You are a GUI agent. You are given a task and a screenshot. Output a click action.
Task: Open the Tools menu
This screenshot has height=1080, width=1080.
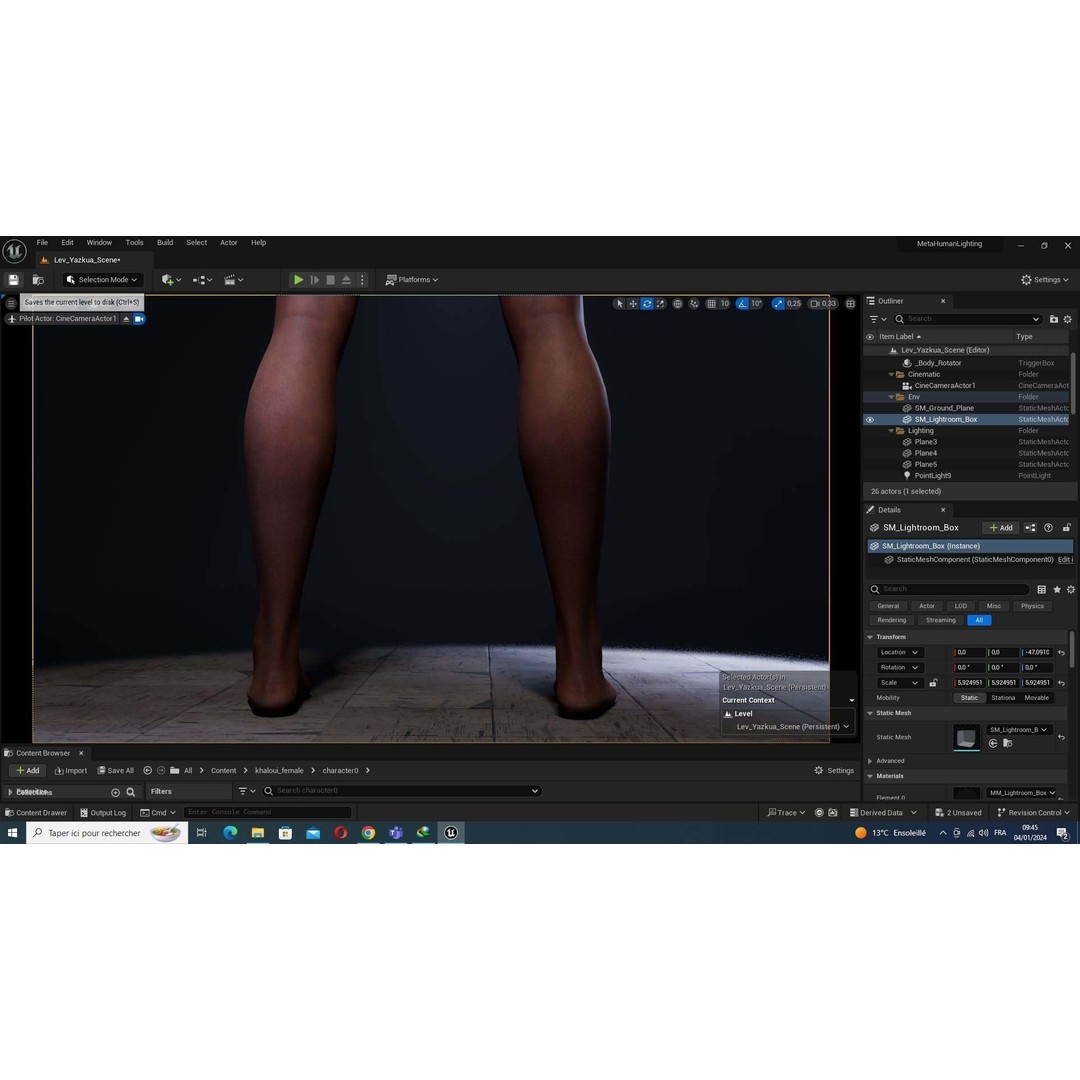[x=134, y=242]
